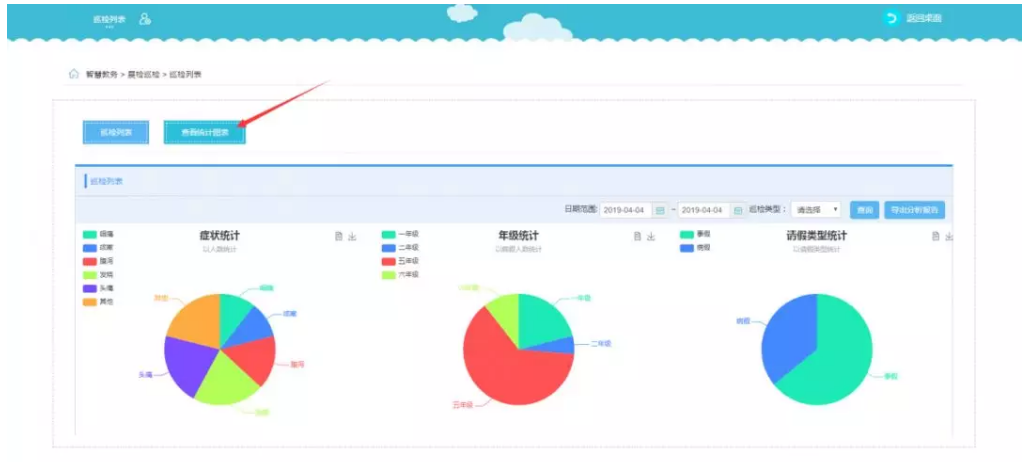Click the 查询 search button

click(864, 210)
